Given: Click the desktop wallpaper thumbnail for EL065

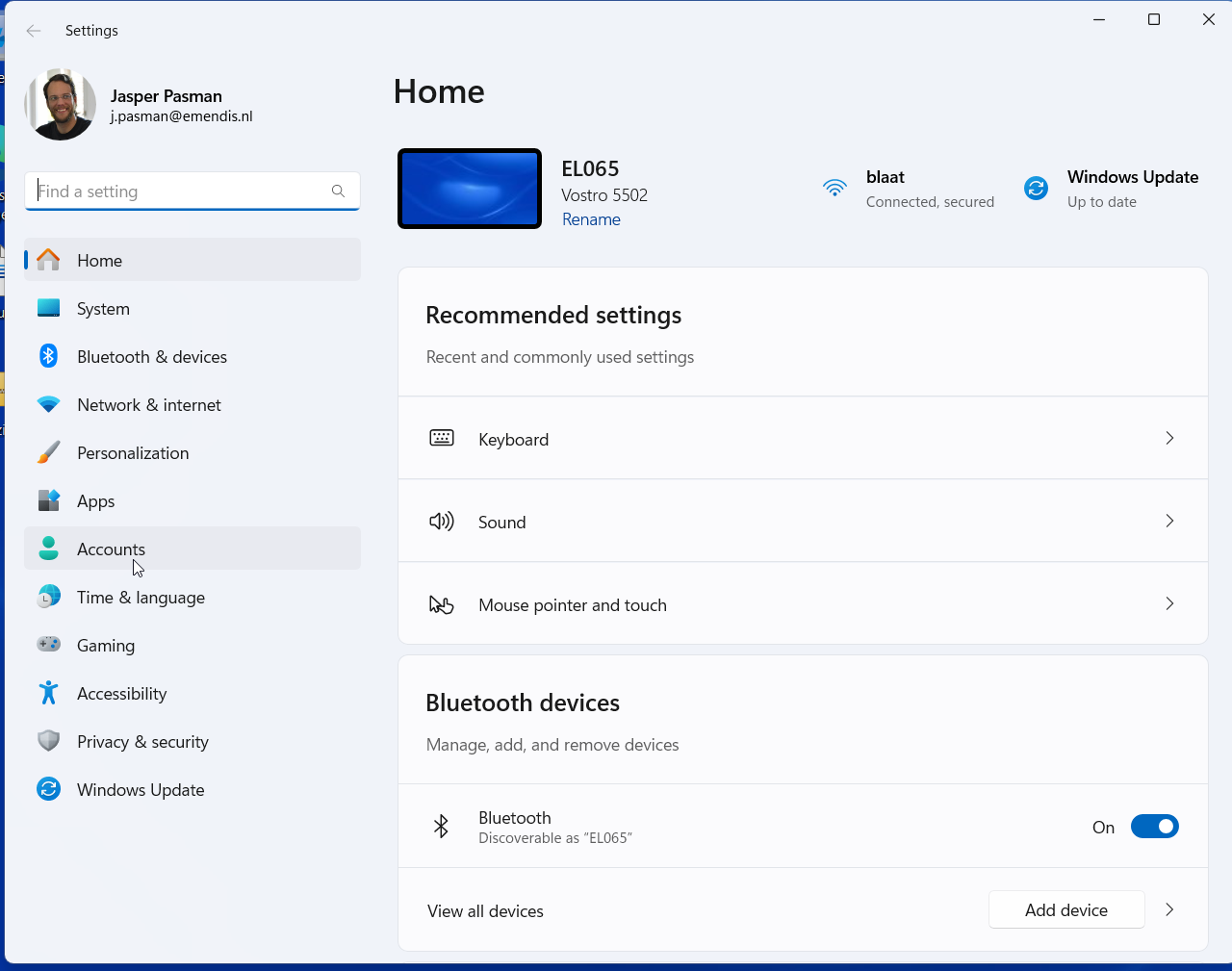Looking at the screenshot, I should (x=470, y=189).
